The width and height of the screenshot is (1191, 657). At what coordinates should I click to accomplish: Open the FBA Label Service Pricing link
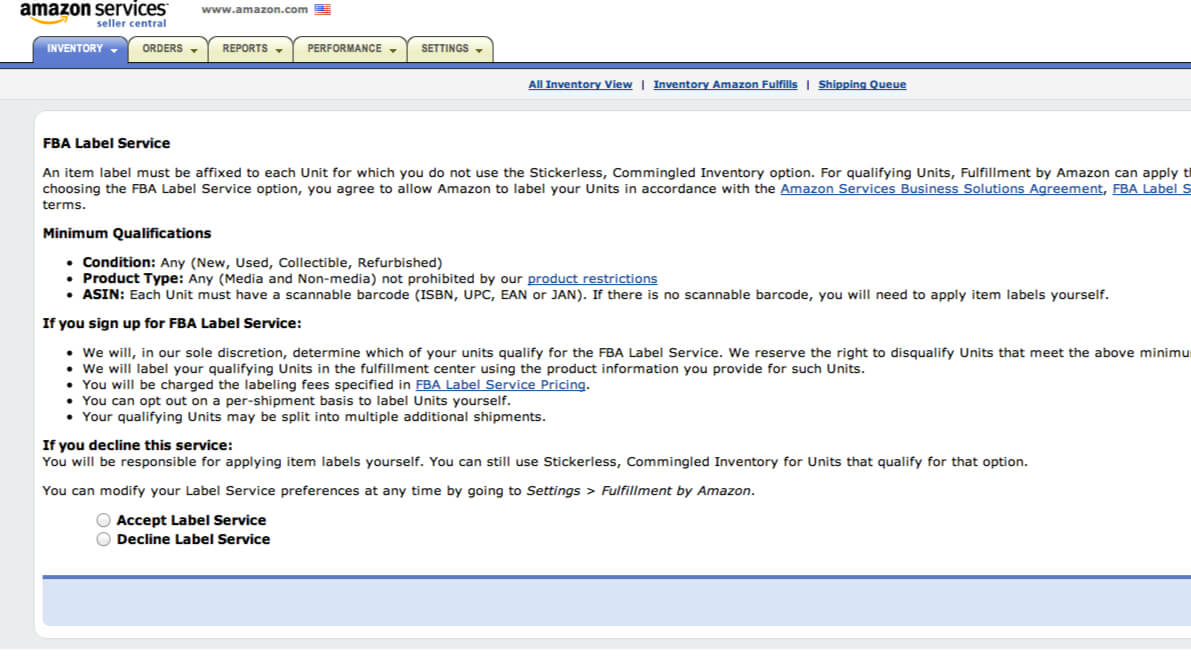coord(501,385)
